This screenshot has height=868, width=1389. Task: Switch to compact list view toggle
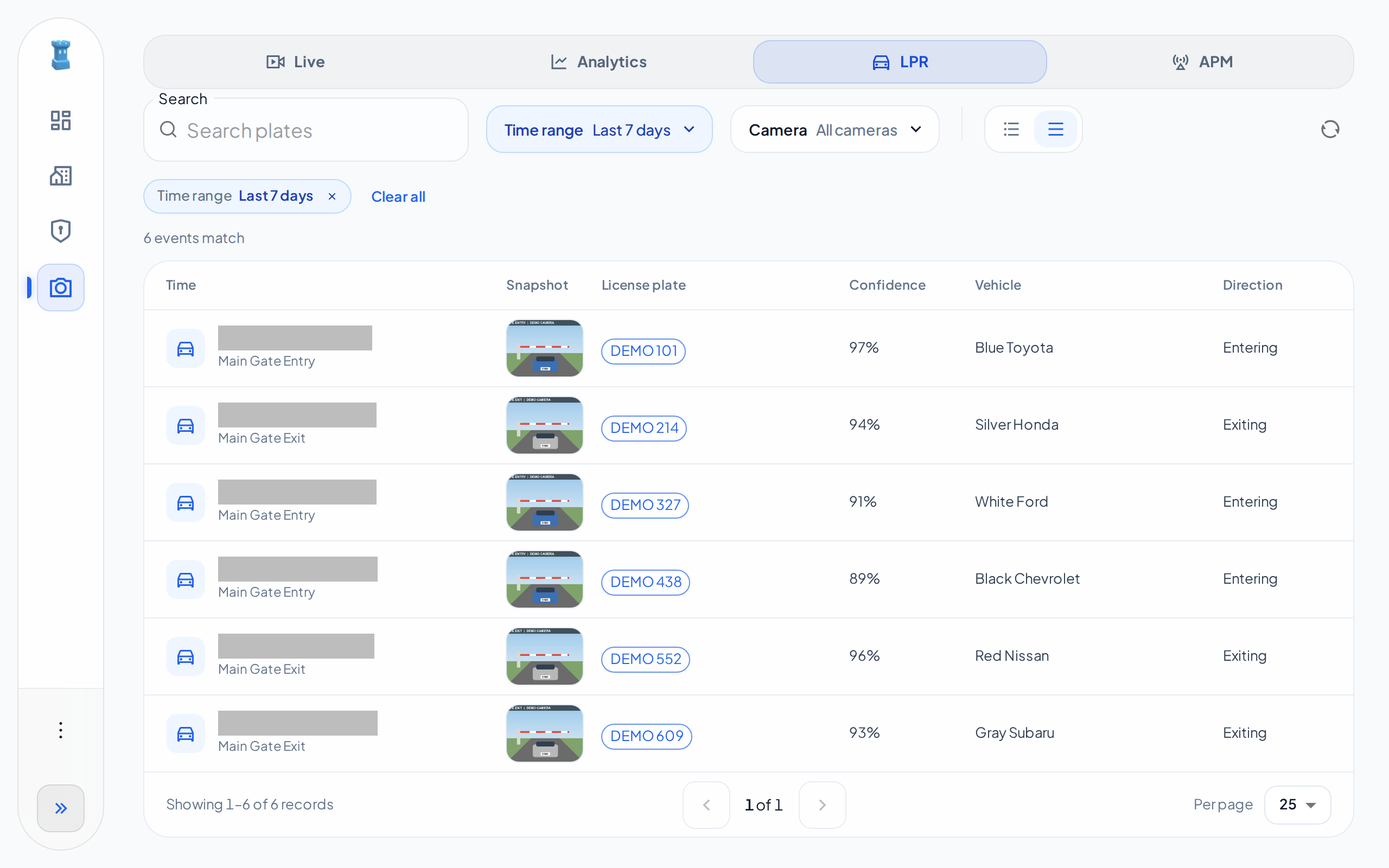[1011, 129]
